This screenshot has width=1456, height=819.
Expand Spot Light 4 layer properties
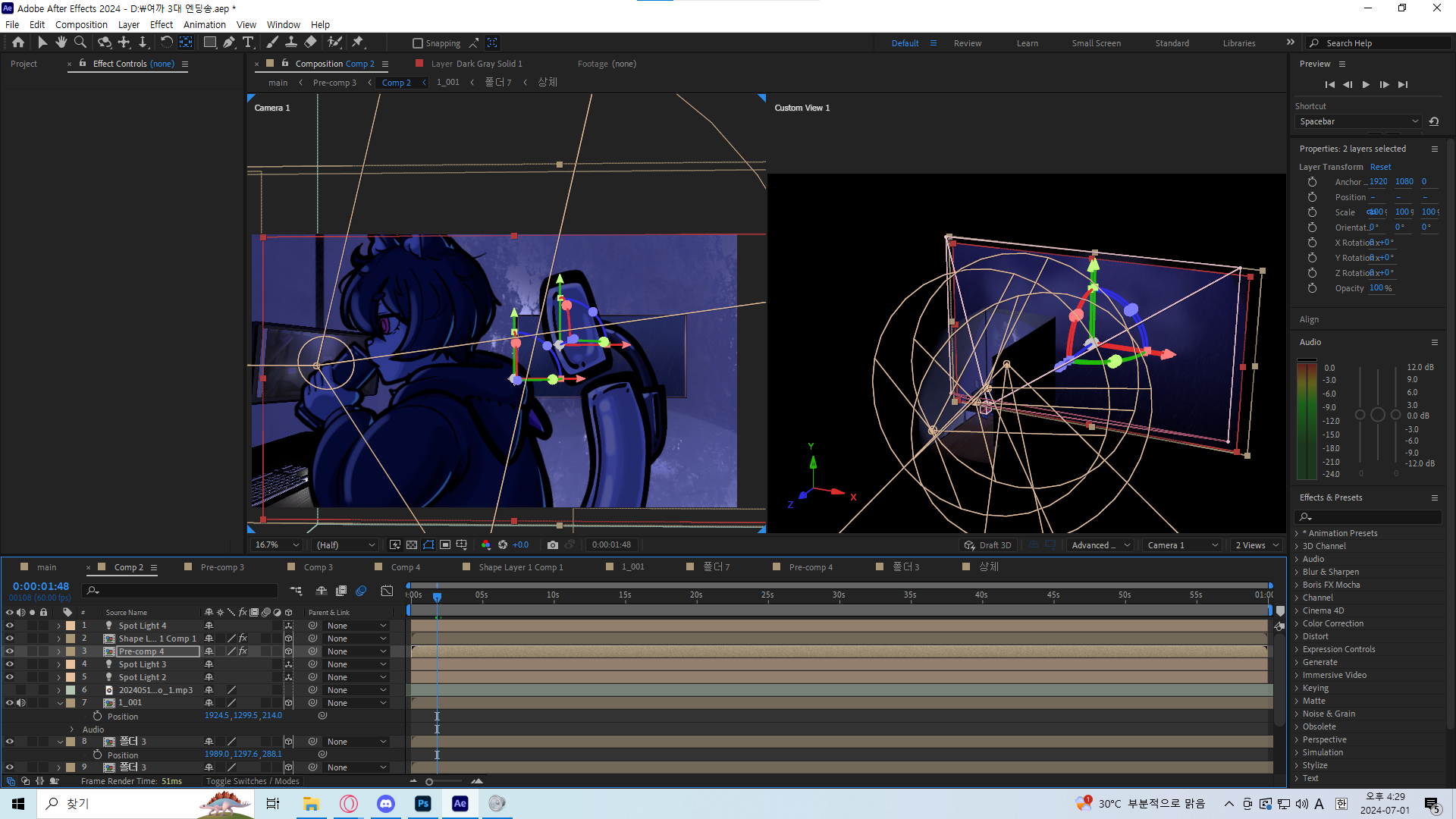tap(58, 626)
